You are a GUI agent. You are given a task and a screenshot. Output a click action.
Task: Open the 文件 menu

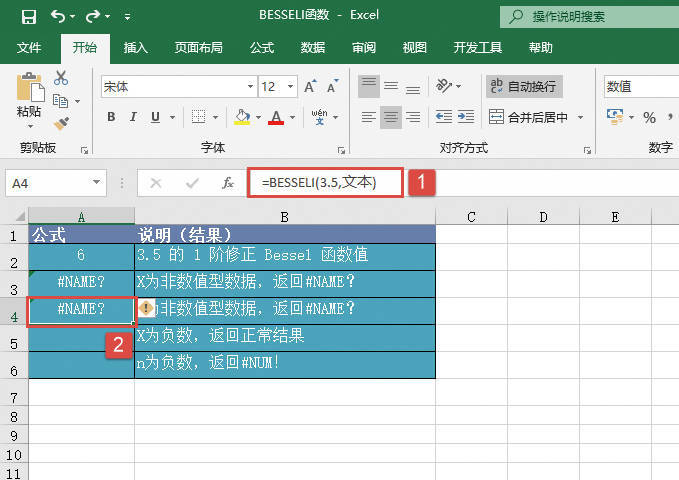pyautogui.click(x=29, y=48)
